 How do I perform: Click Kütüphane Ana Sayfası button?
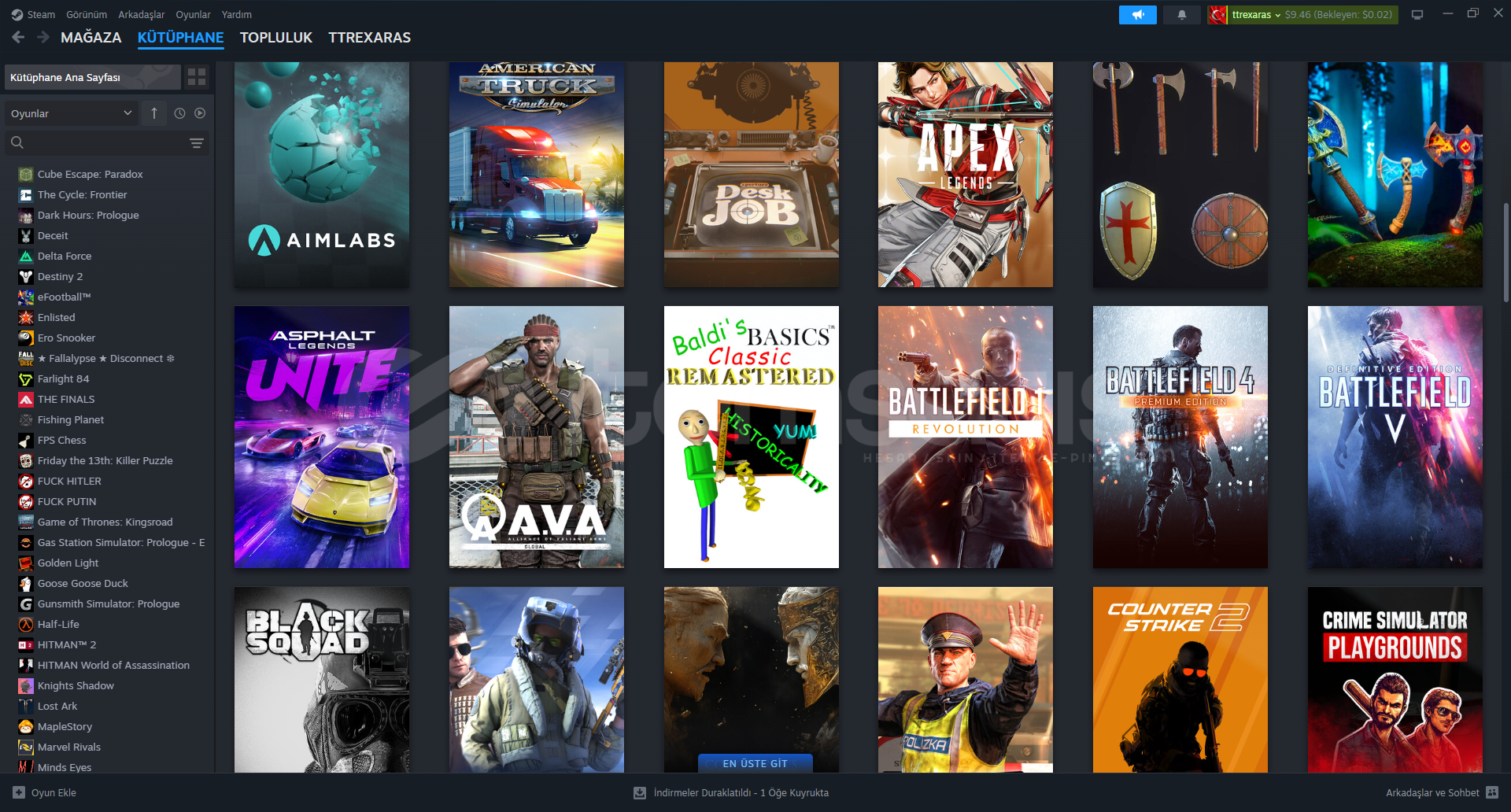(x=93, y=77)
